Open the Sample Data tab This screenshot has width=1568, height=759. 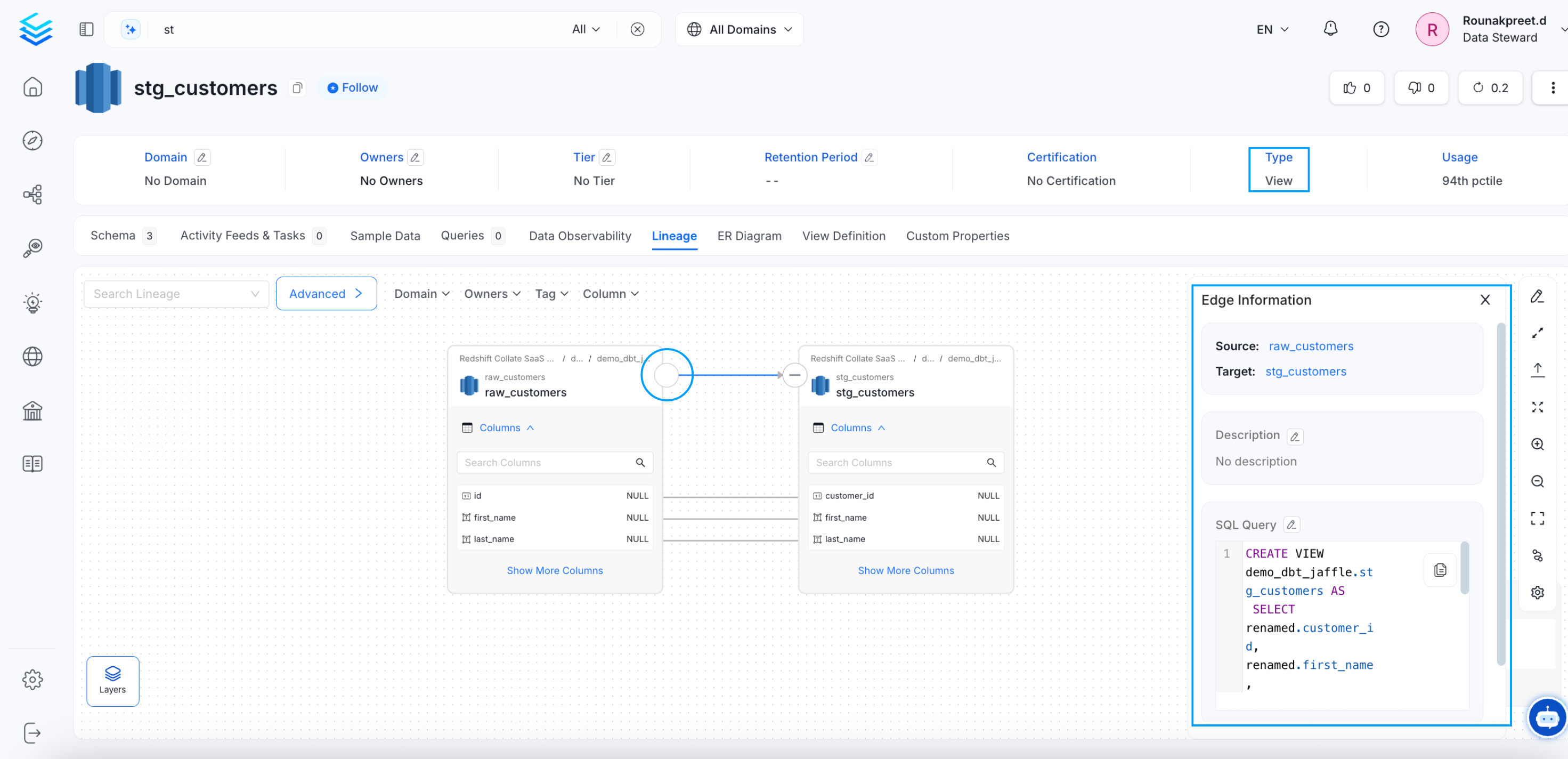385,236
